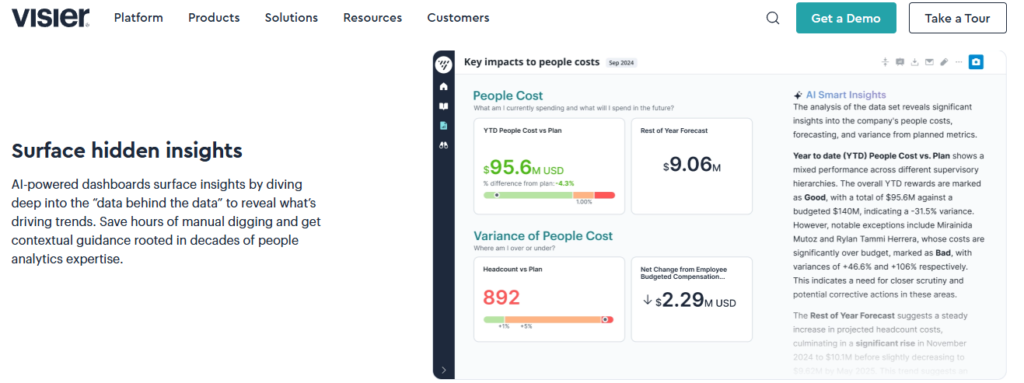Open the Net Change from Employee Budgeted Compensation card
1024x383 pixels.
[x=692, y=299]
